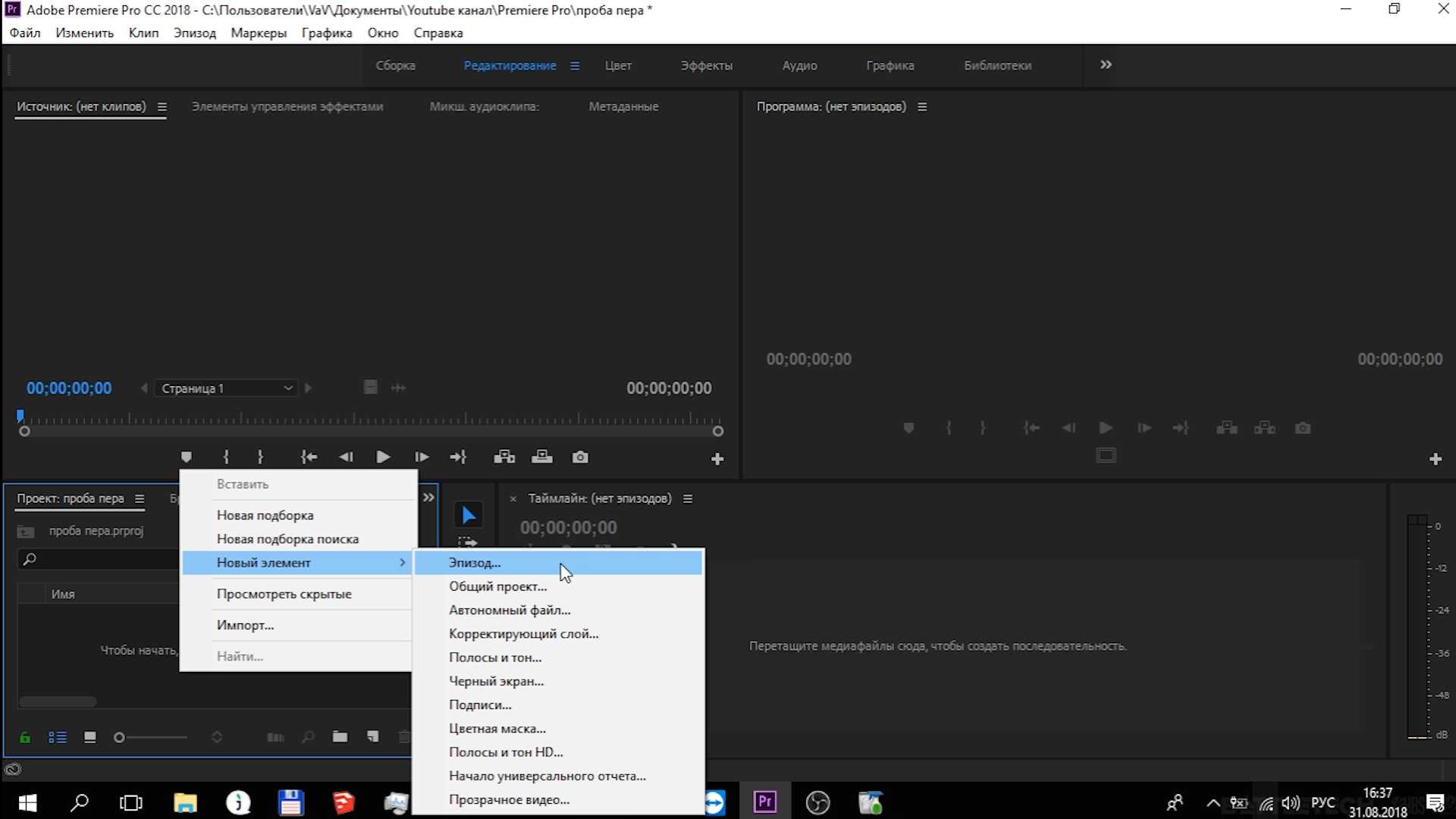The image size is (1456, 819).
Task: Click the Add Marker icon in Source monitor
Action: pyautogui.click(x=186, y=457)
